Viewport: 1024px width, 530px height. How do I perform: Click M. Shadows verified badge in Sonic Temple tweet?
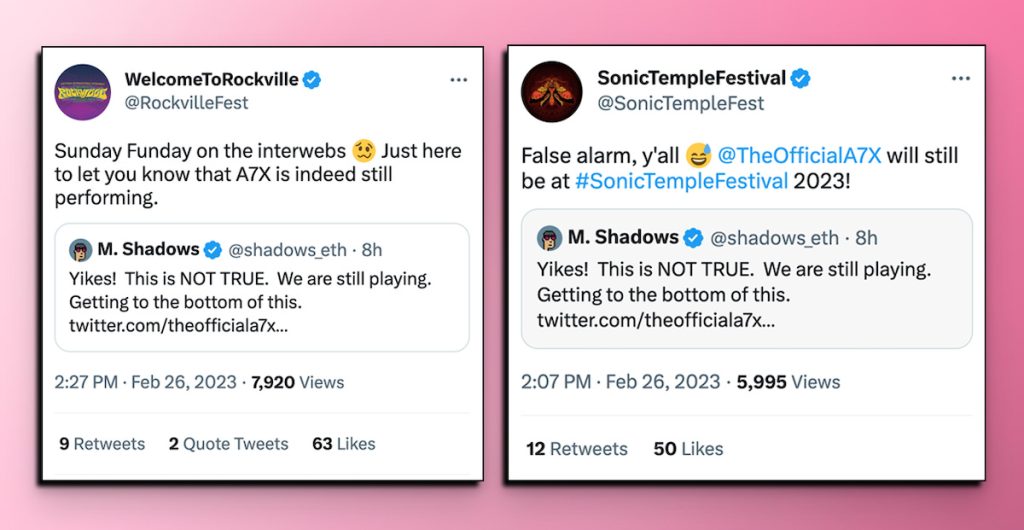point(693,238)
